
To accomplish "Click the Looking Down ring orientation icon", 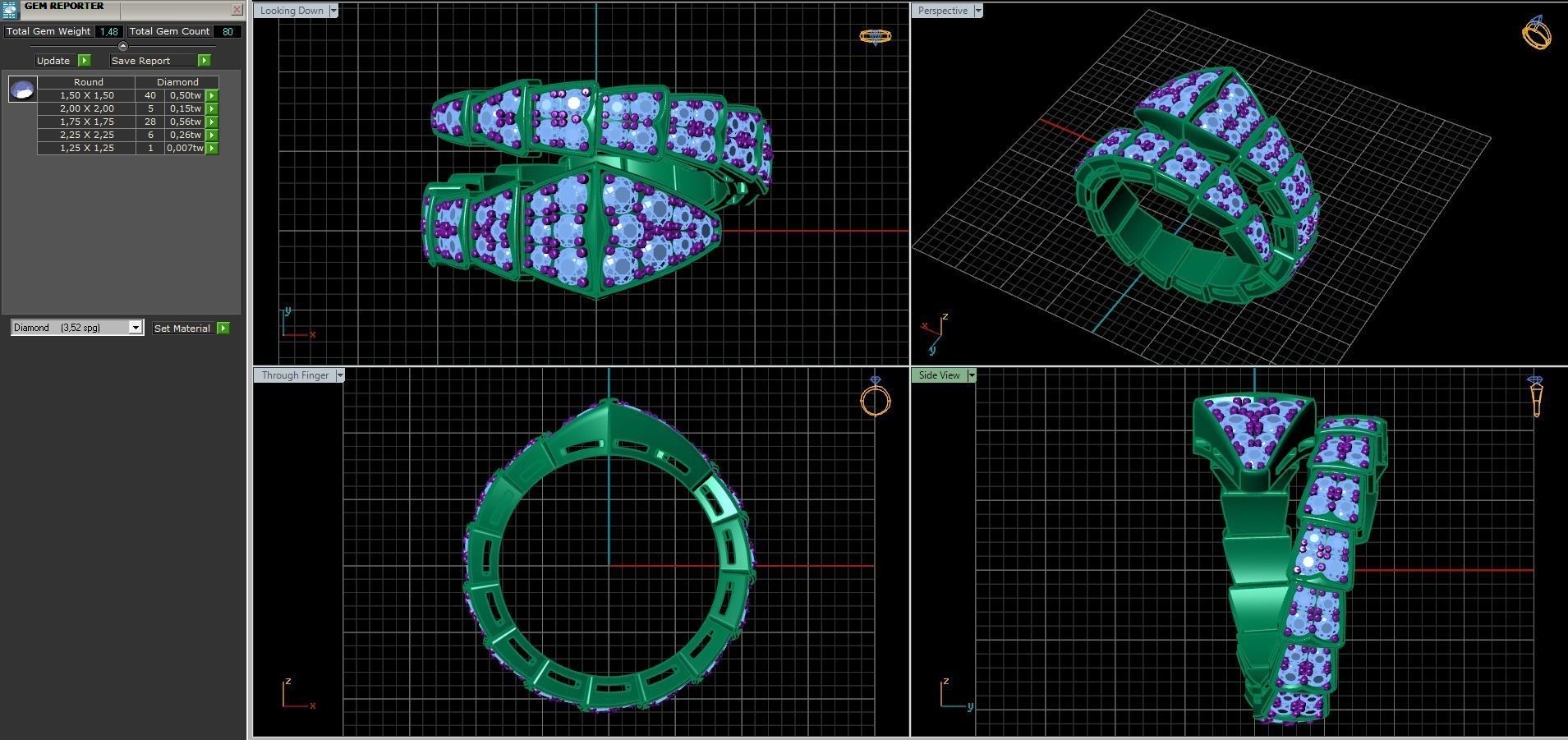I will point(876,37).
